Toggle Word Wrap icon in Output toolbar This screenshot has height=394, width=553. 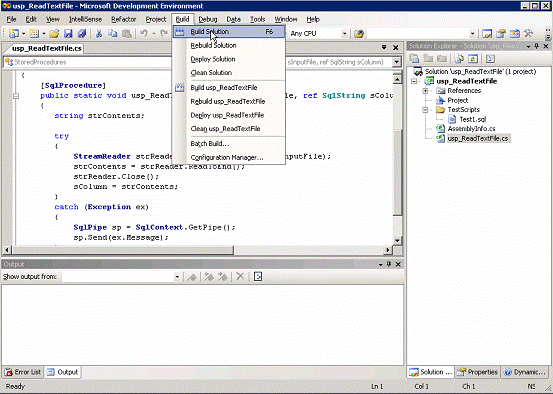pyautogui.click(x=258, y=277)
